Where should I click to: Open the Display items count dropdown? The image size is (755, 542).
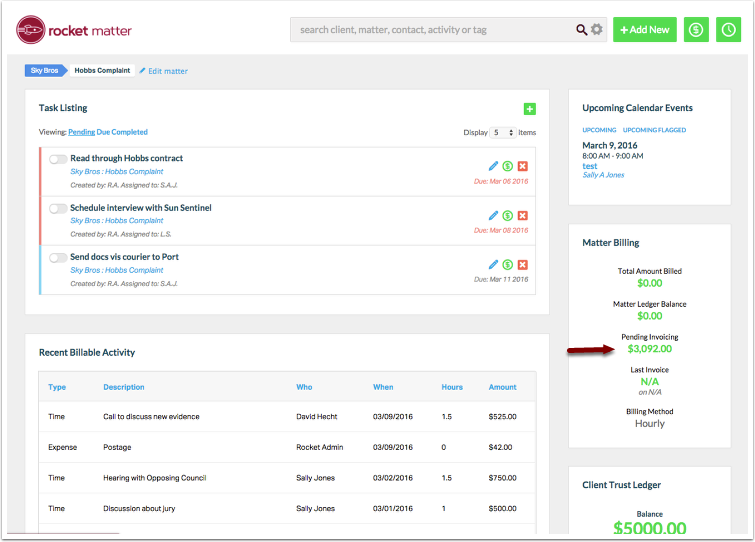503,132
